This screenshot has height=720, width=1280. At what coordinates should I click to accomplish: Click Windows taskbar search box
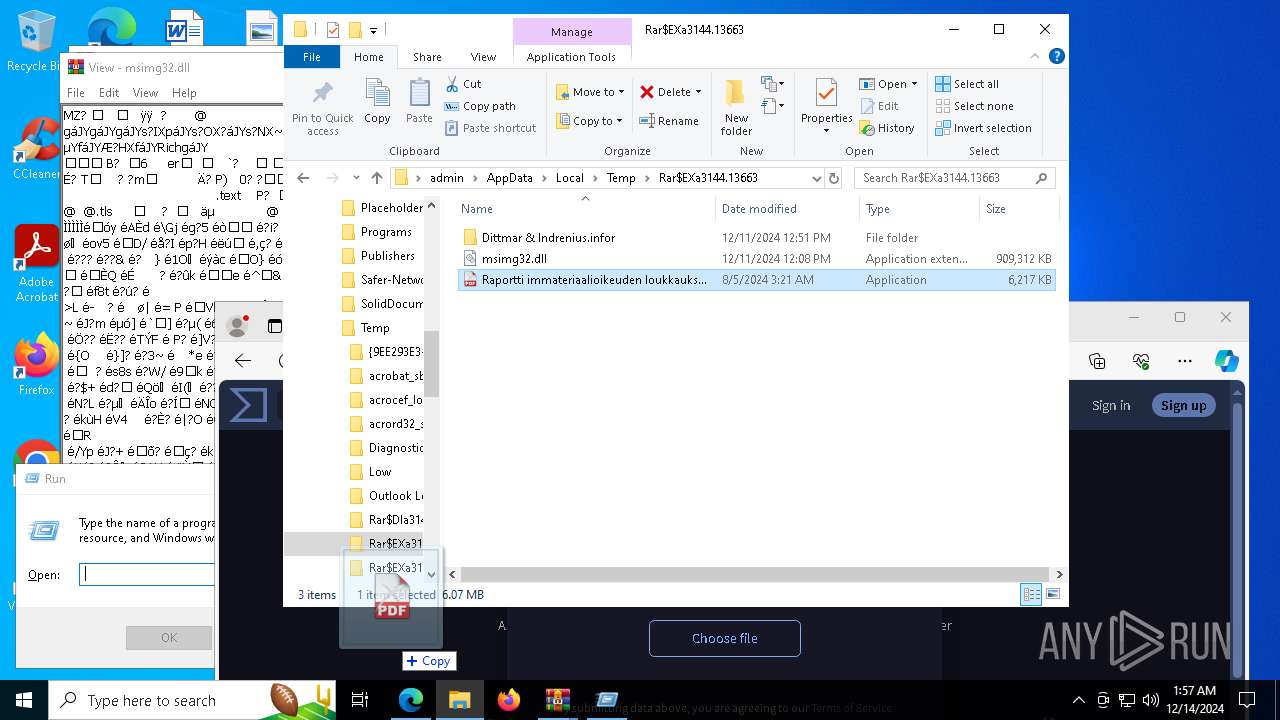(x=190, y=700)
